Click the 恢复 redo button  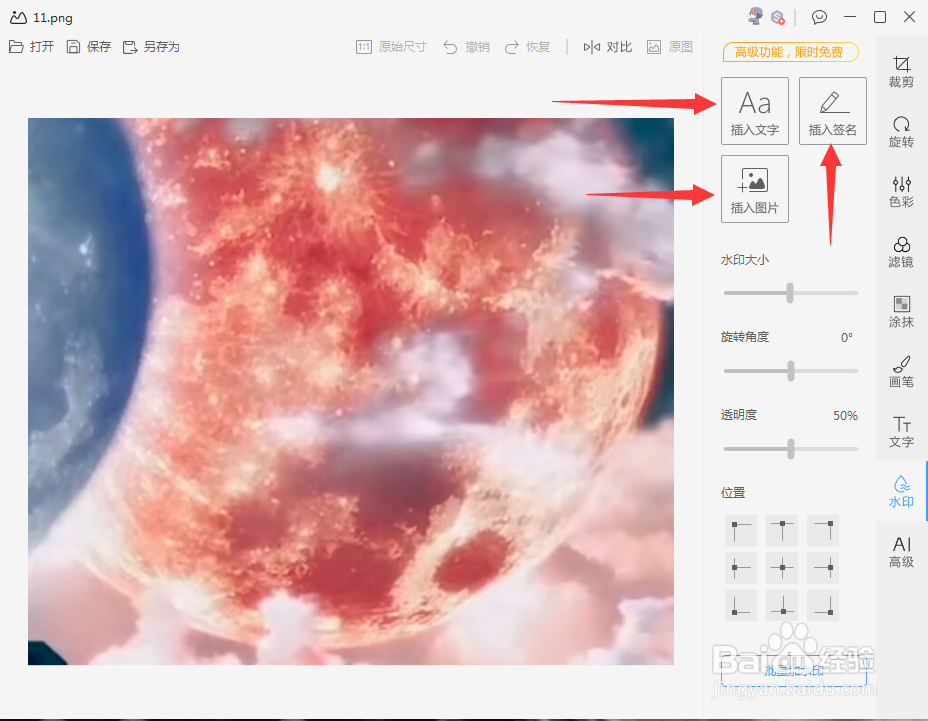click(x=527, y=47)
